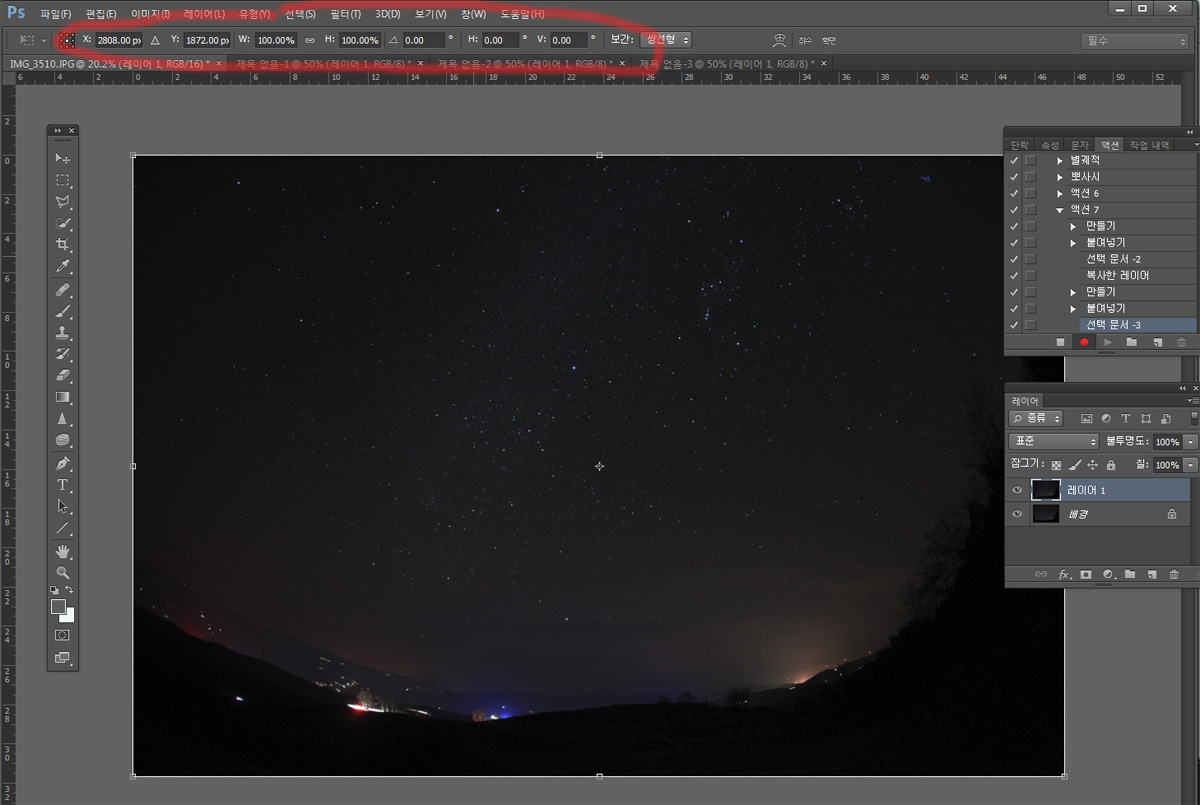Image resolution: width=1200 pixels, height=805 pixels.
Task: Click the X position input field
Action: (x=119, y=40)
